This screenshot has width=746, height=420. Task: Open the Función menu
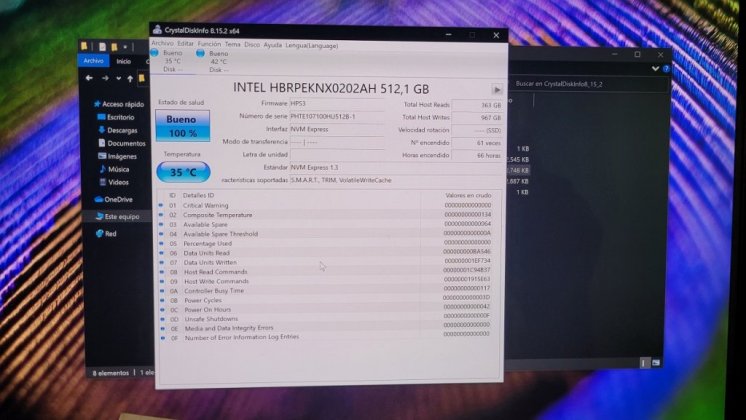tap(209, 44)
